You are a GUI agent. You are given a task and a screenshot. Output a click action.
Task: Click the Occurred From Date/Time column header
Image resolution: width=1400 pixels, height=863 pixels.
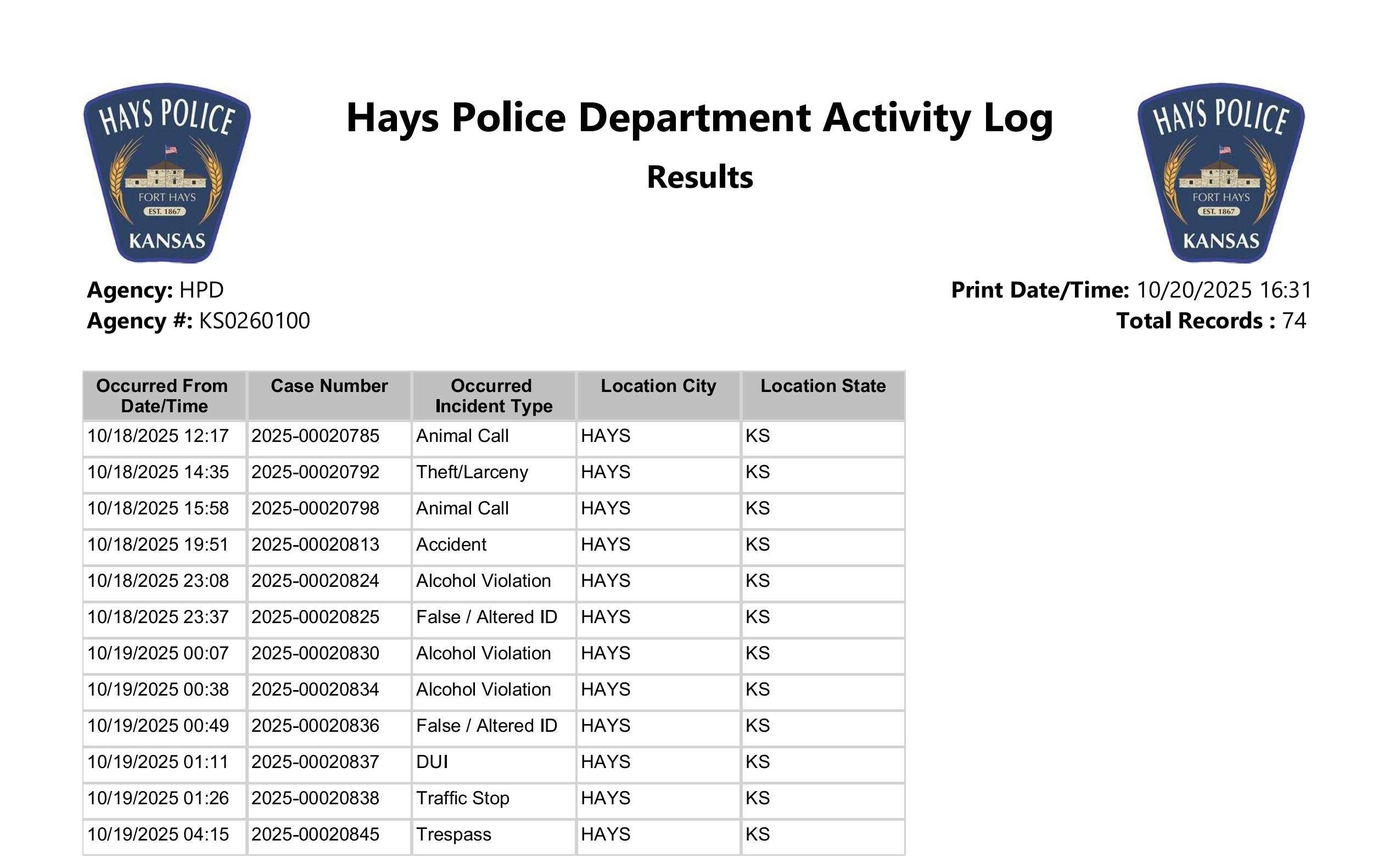pyautogui.click(x=164, y=395)
